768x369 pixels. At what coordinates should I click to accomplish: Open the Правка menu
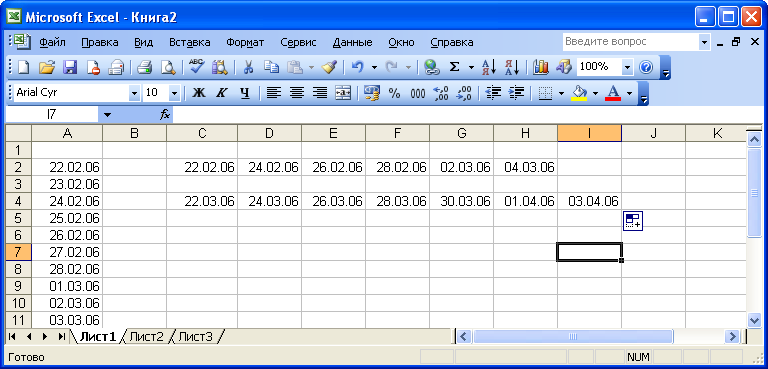(99, 42)
